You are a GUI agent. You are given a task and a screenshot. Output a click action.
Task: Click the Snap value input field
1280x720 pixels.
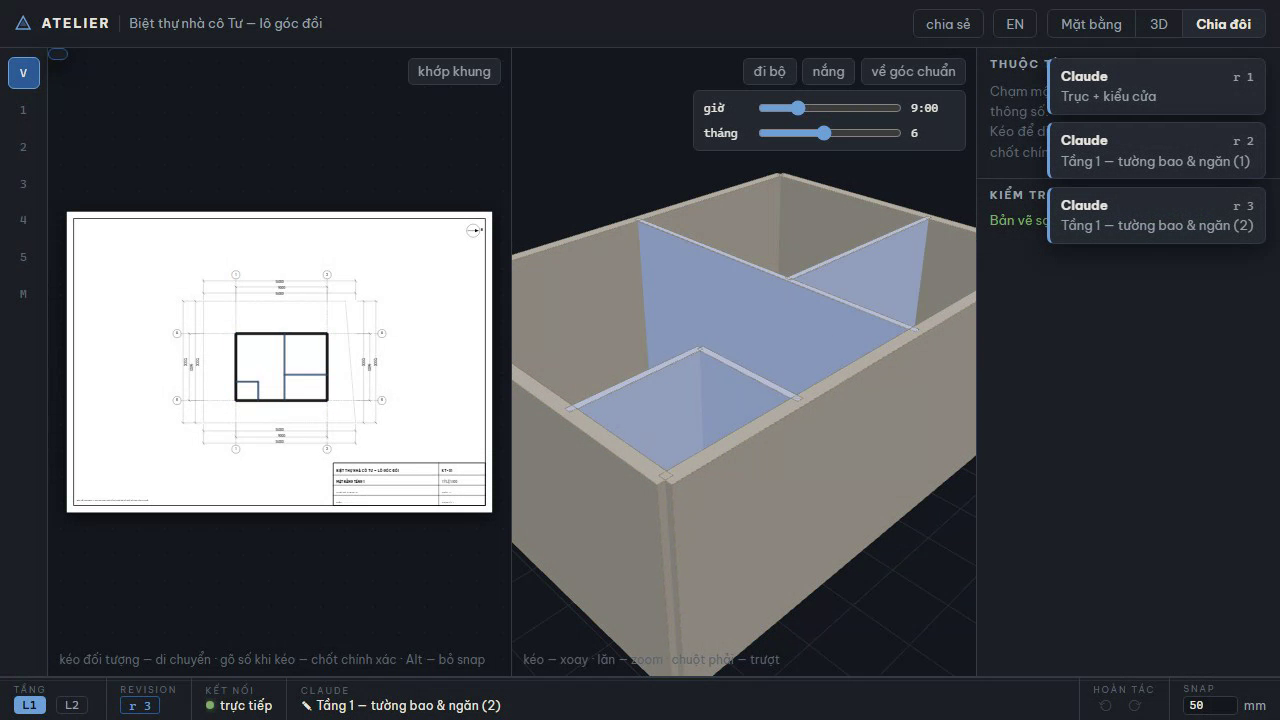[x=1210, y=706]
